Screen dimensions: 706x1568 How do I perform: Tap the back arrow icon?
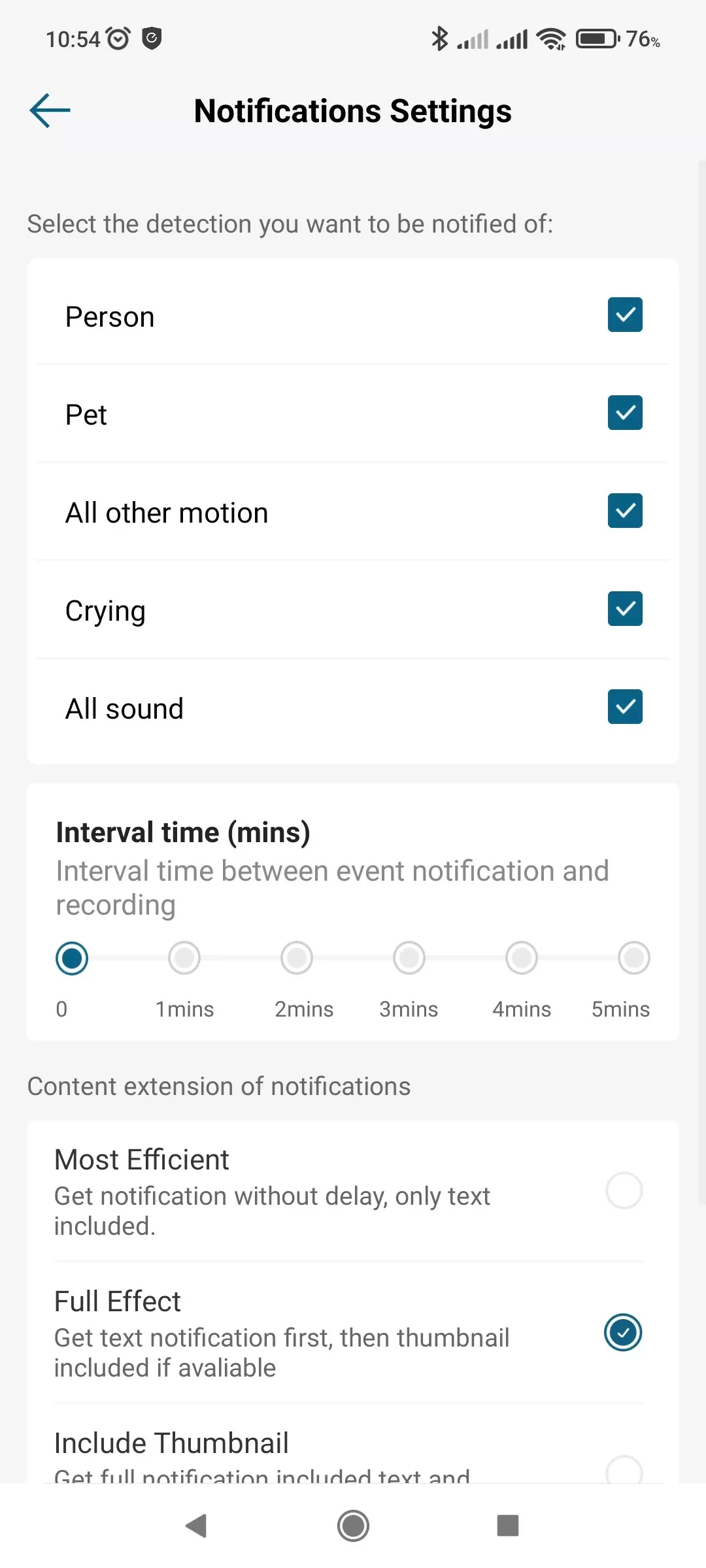[50, 110]
